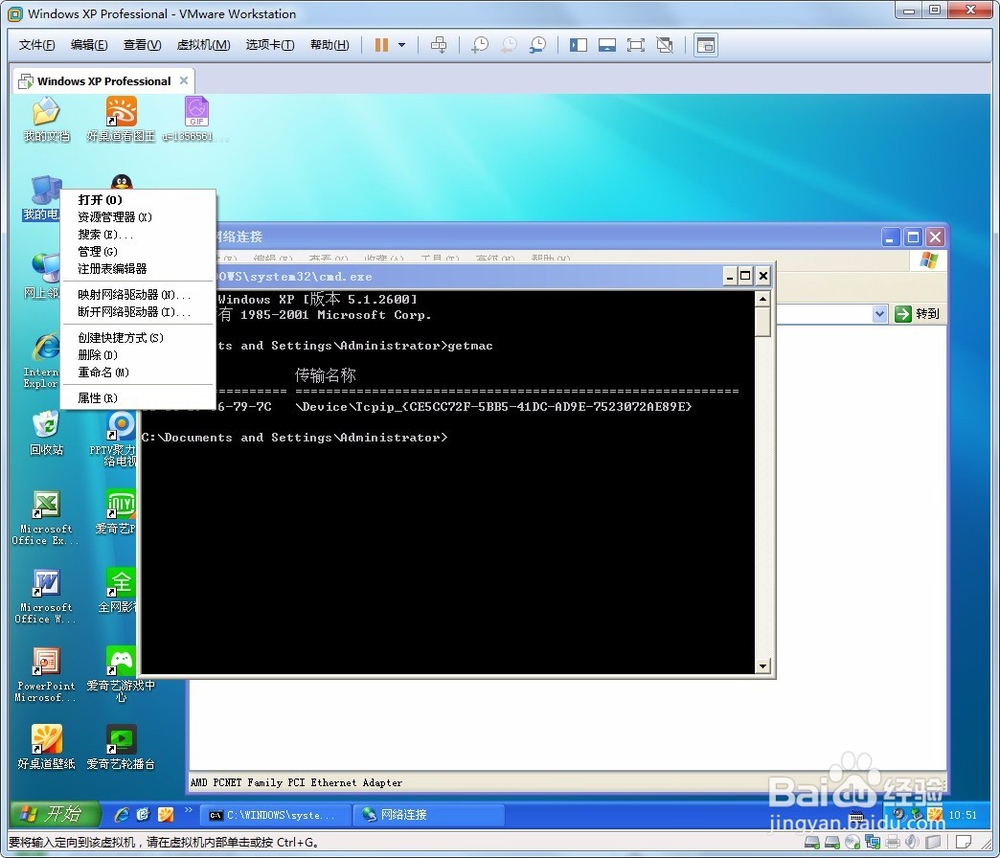The image size is (1000, 858).
Task: Choose 删除(D) in the context menu
Action: [x=137, y=355]
